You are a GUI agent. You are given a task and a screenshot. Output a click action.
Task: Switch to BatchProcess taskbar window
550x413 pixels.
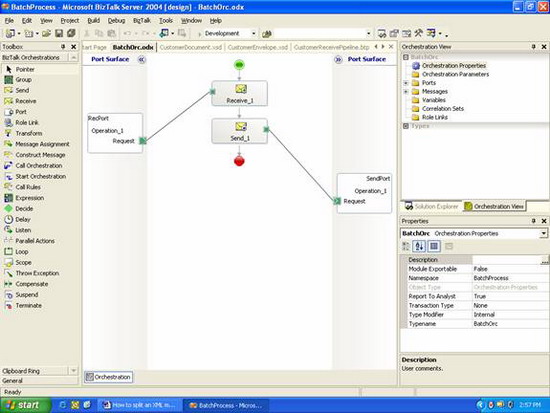[x=226, y=405]
